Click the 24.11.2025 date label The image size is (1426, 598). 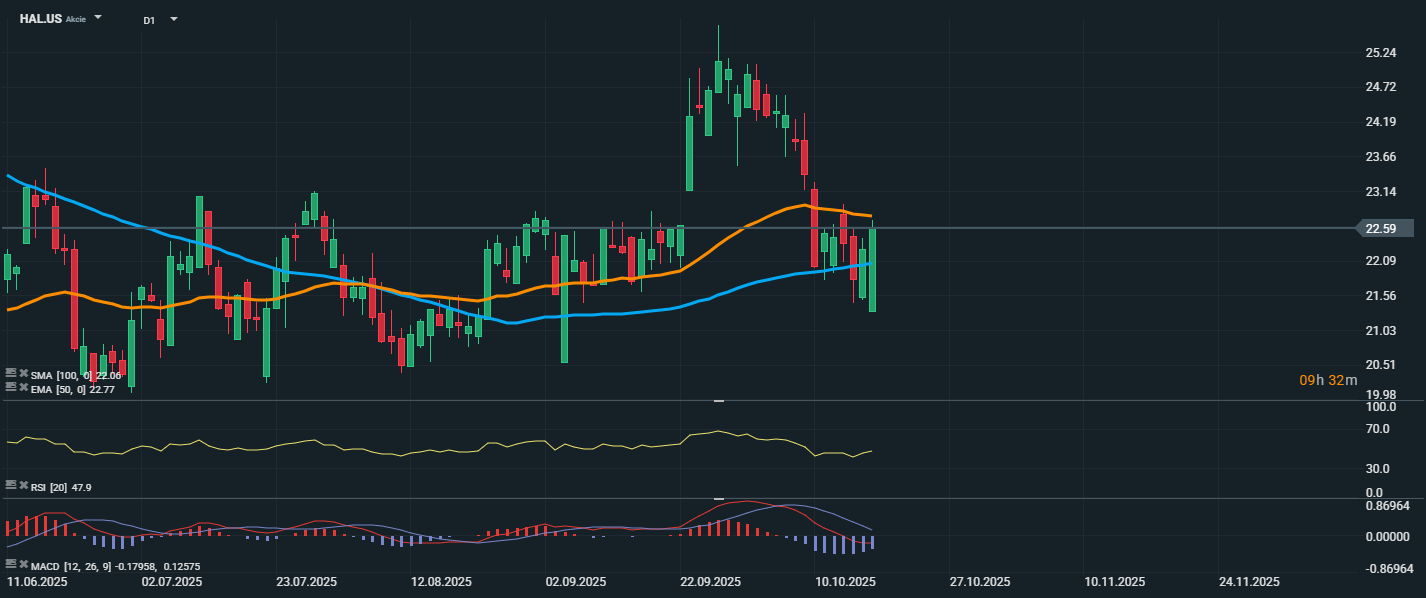[x=1248, y=582]
